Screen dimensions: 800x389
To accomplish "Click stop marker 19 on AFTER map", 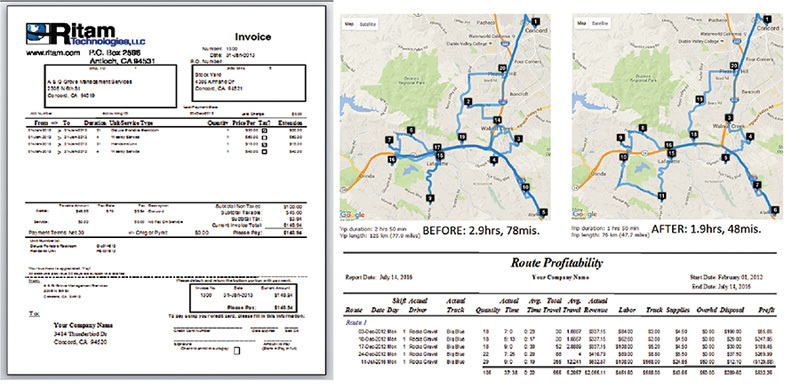I will [700, 99].
